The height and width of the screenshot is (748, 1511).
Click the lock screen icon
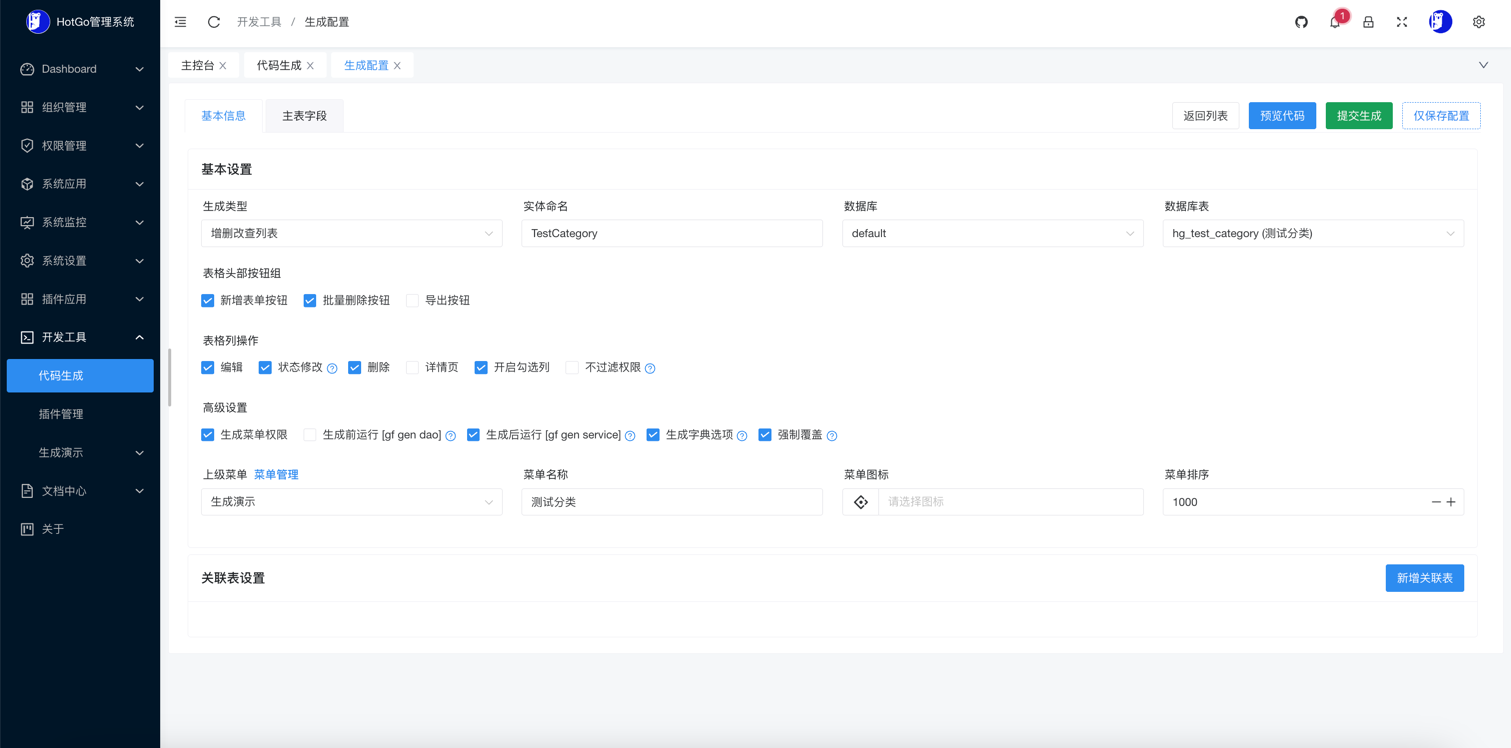[1368, 22]
